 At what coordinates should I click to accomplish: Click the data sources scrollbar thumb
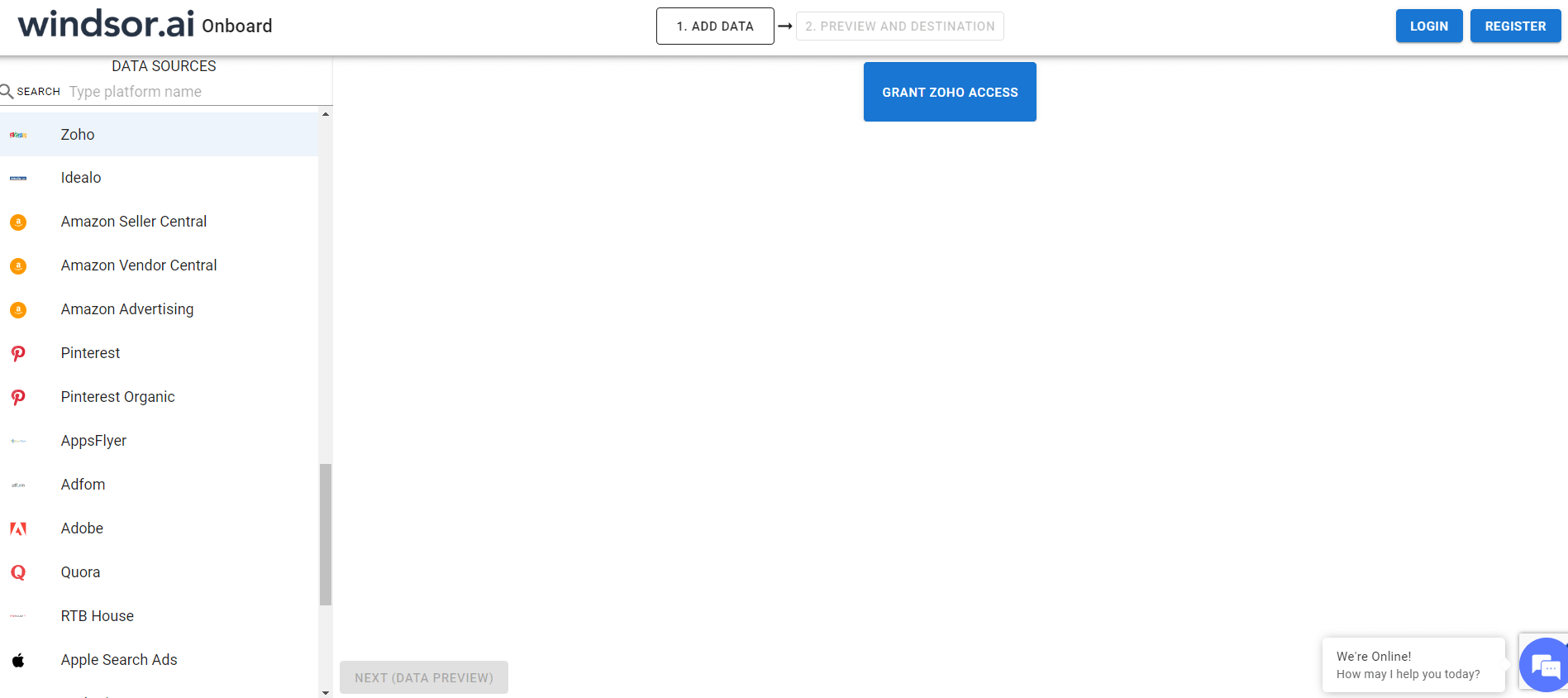point(326,534)
